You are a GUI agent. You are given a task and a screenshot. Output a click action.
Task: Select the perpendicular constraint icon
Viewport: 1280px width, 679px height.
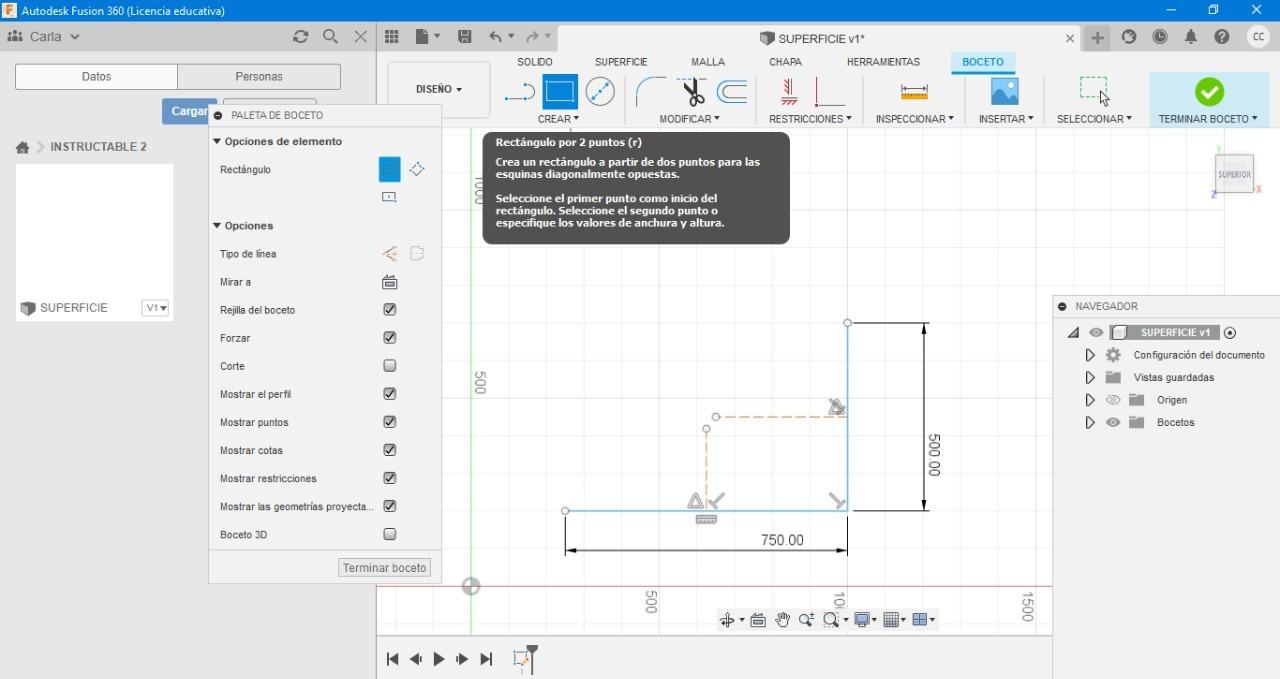tap(830, 93)
